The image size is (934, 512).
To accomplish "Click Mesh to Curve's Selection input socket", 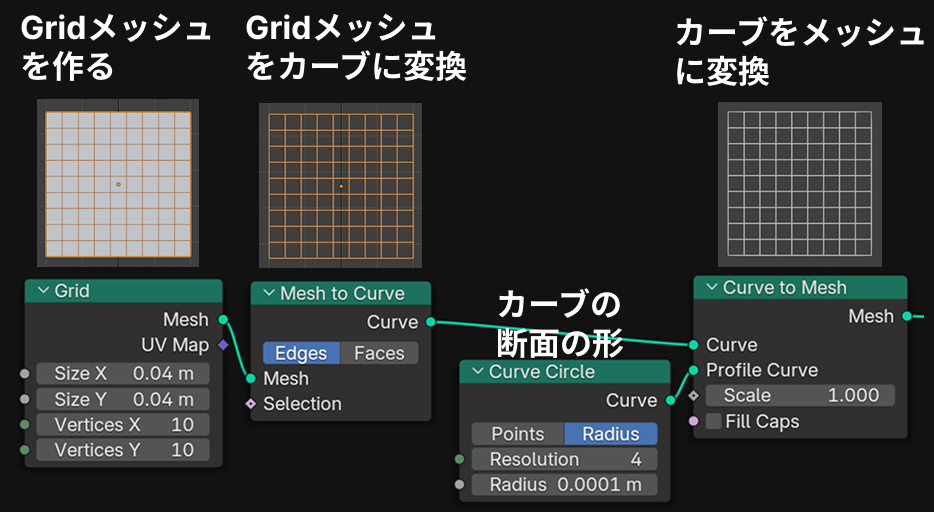I will [251, 404].
